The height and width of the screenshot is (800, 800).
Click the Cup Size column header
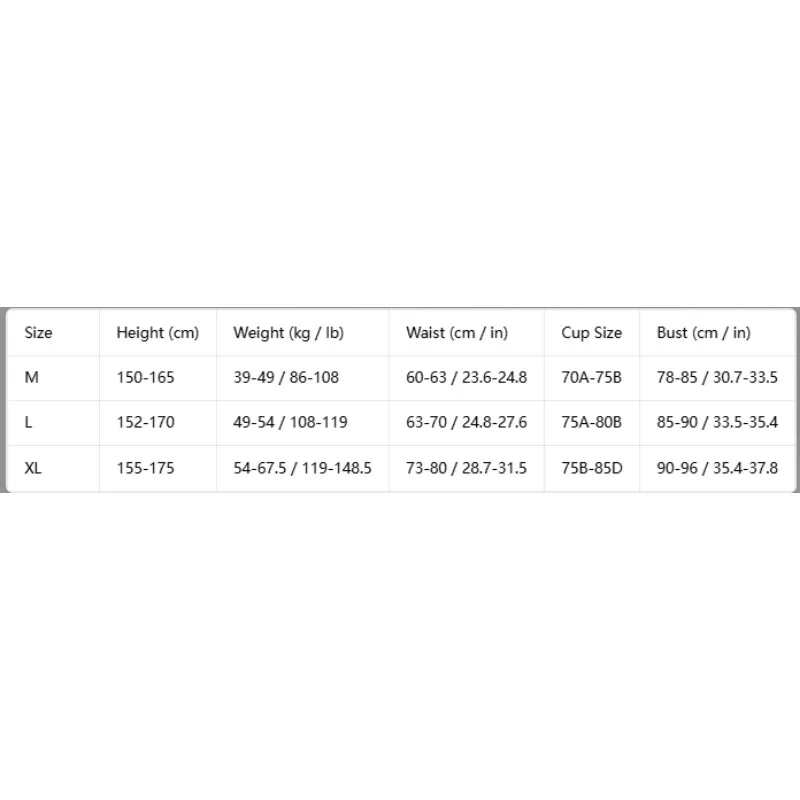[592, 333]
